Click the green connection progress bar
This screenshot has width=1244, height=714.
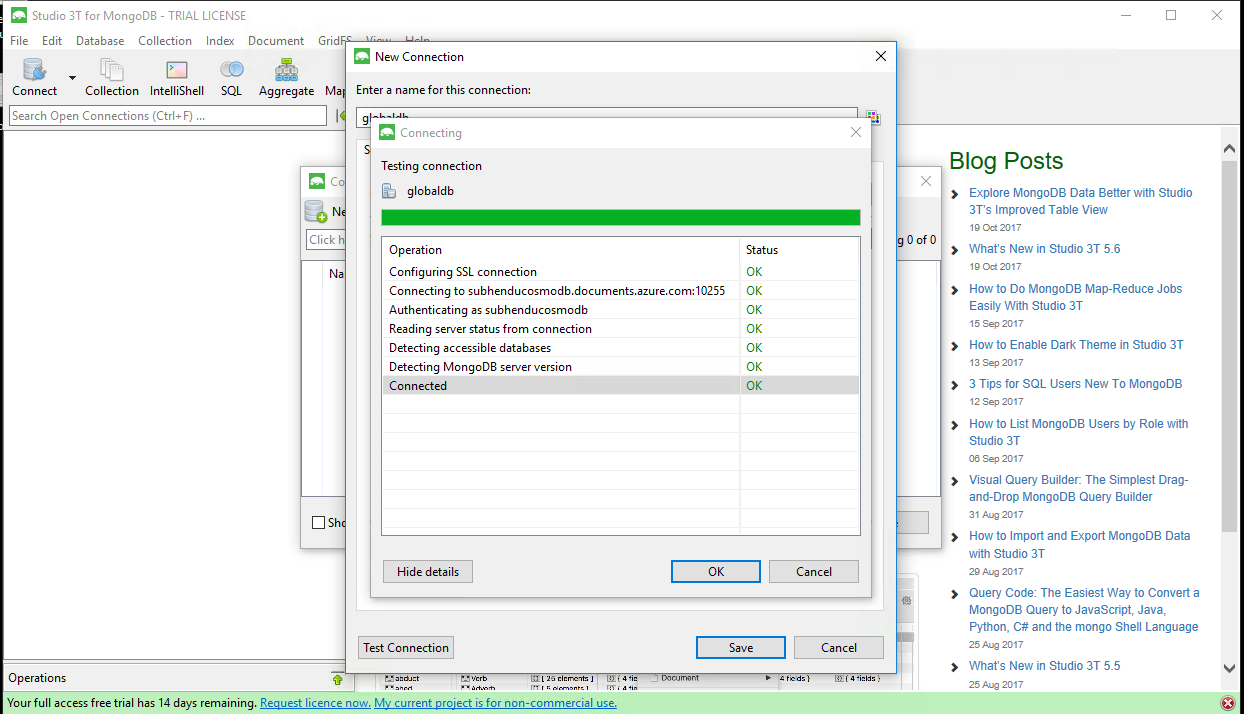pyautogui.click(x=621, y=218)
